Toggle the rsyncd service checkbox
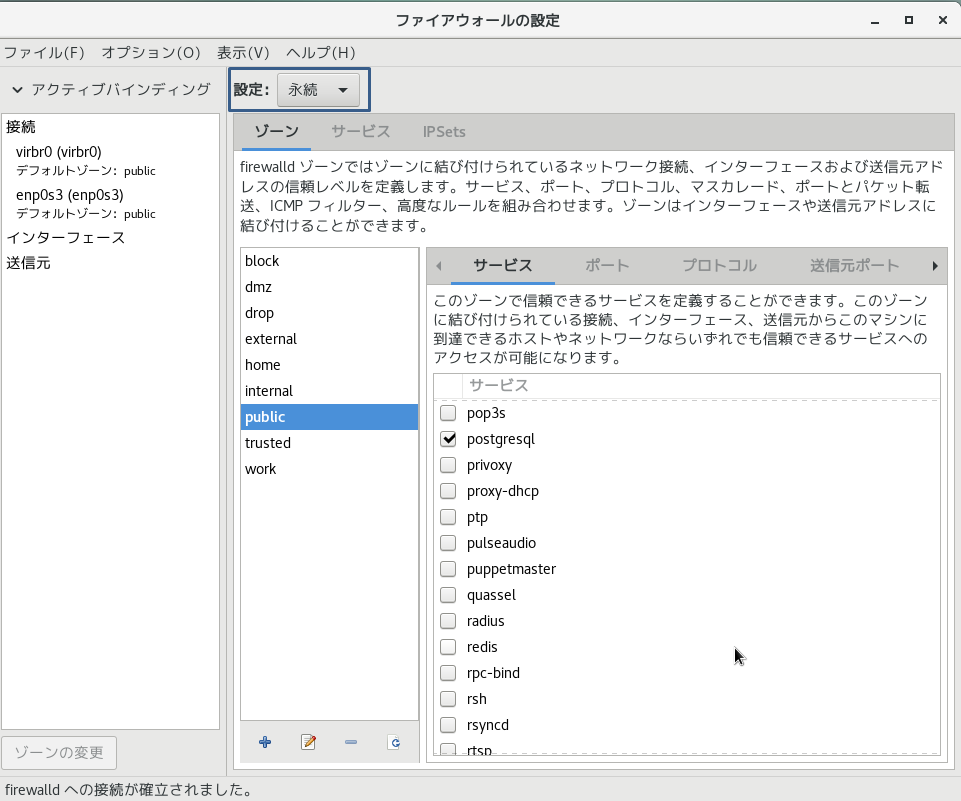The width and height of the screenshot is (961, 801). [448, 725]
